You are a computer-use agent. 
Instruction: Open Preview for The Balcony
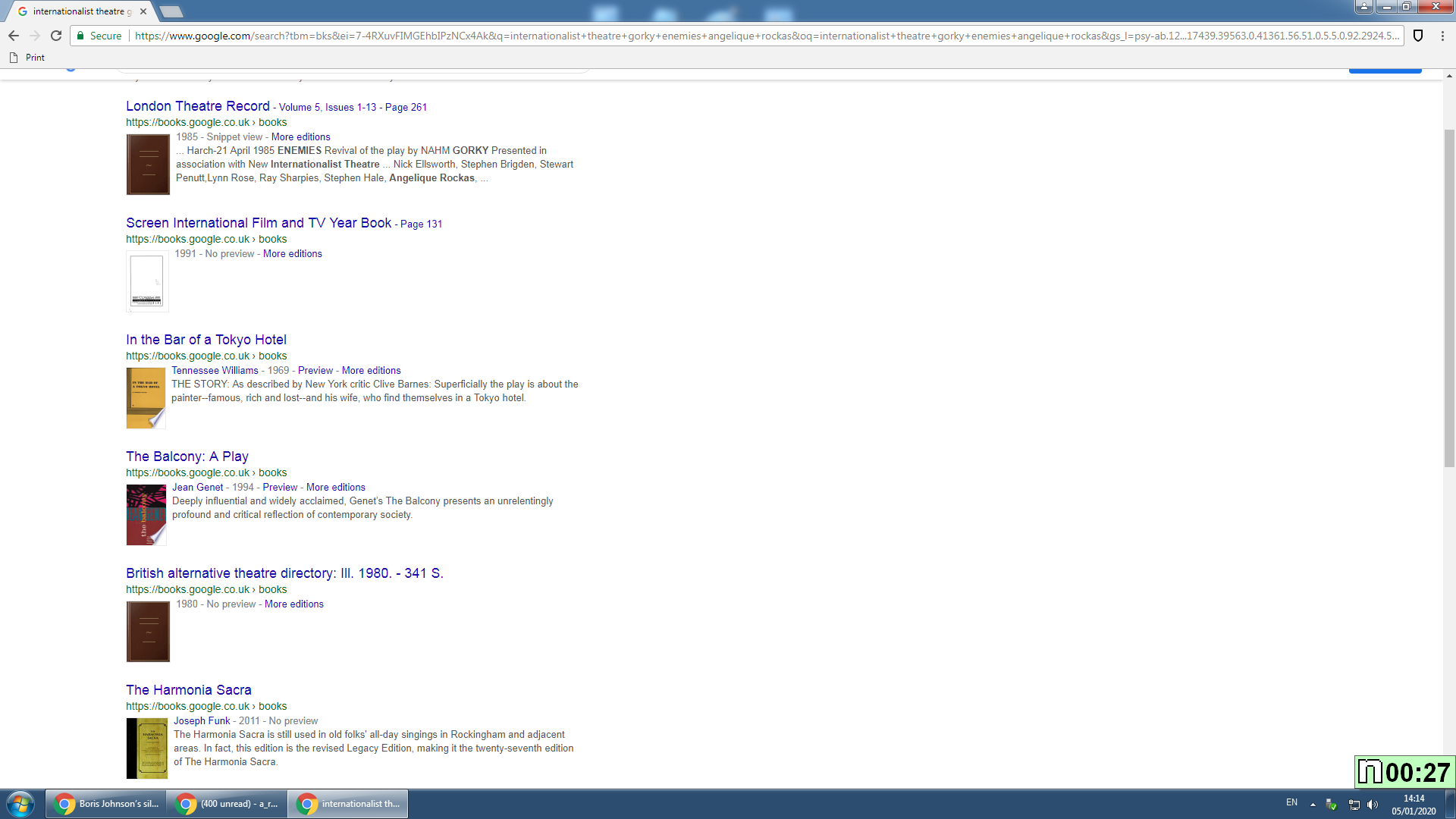pyautogui.click(x=280, y=488)
